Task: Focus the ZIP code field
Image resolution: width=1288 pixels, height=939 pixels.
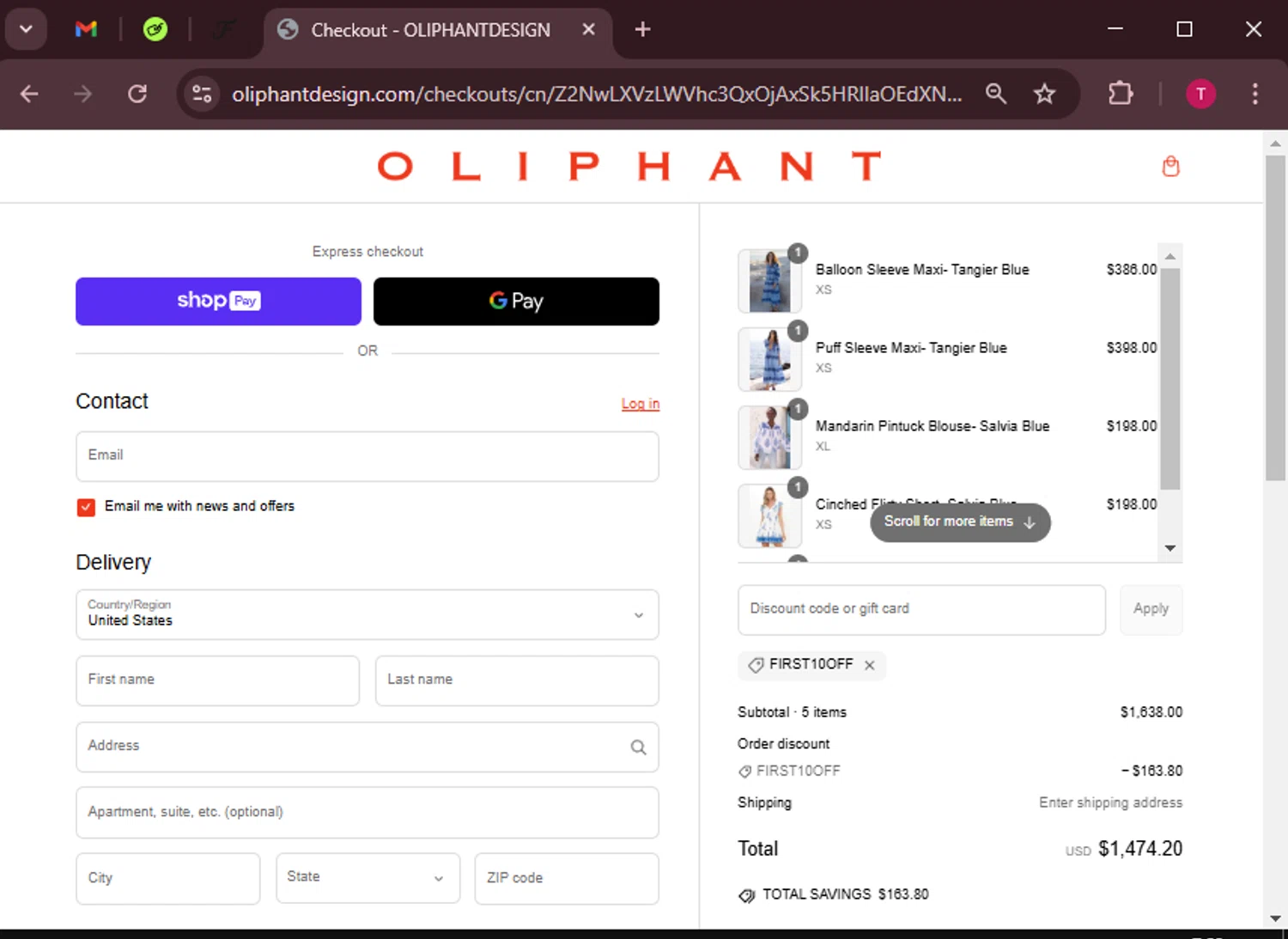Action: tap(567, 878)
